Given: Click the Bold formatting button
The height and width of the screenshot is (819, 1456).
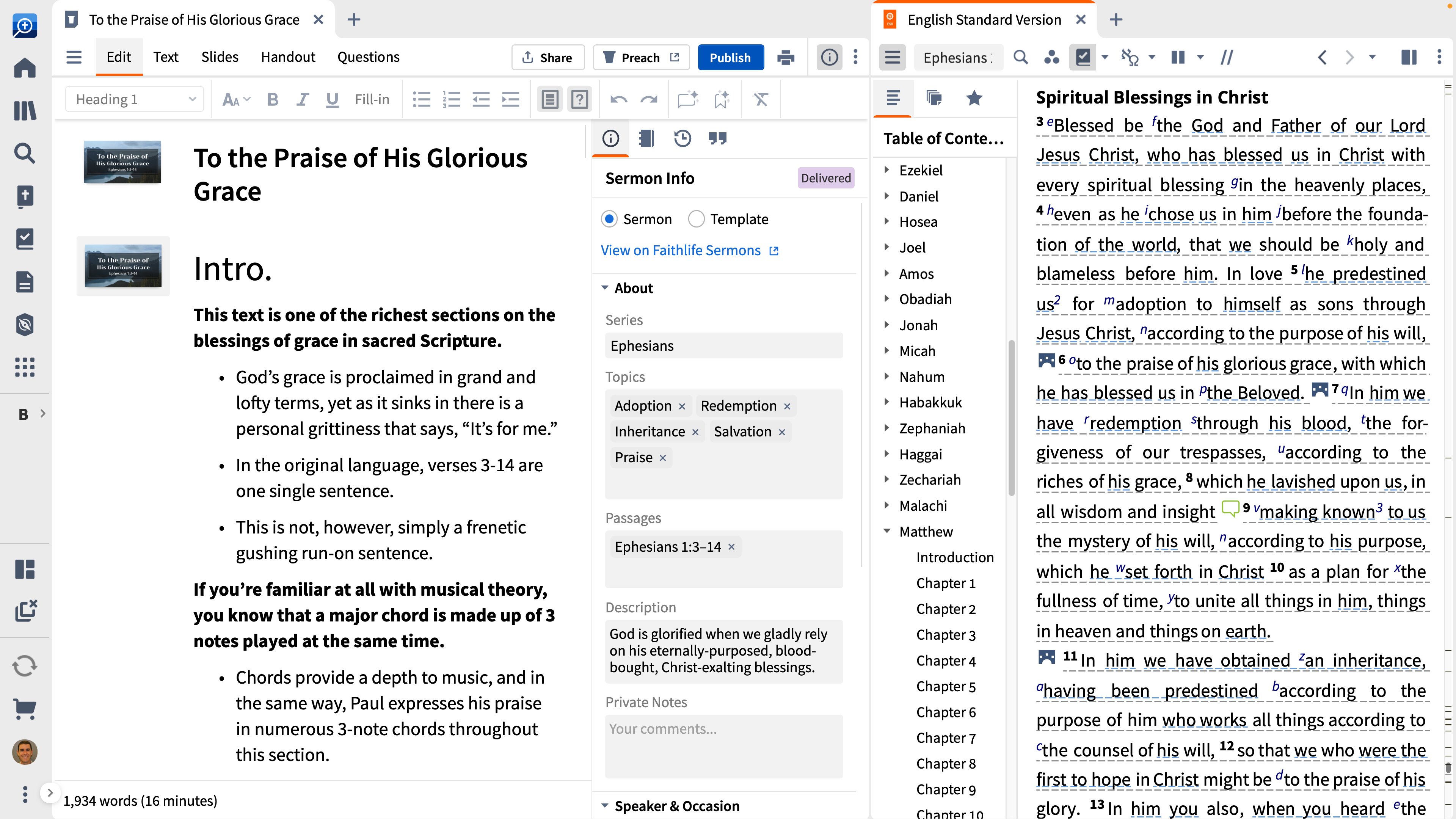Looking at the screenshot, I should click(273, 99).
